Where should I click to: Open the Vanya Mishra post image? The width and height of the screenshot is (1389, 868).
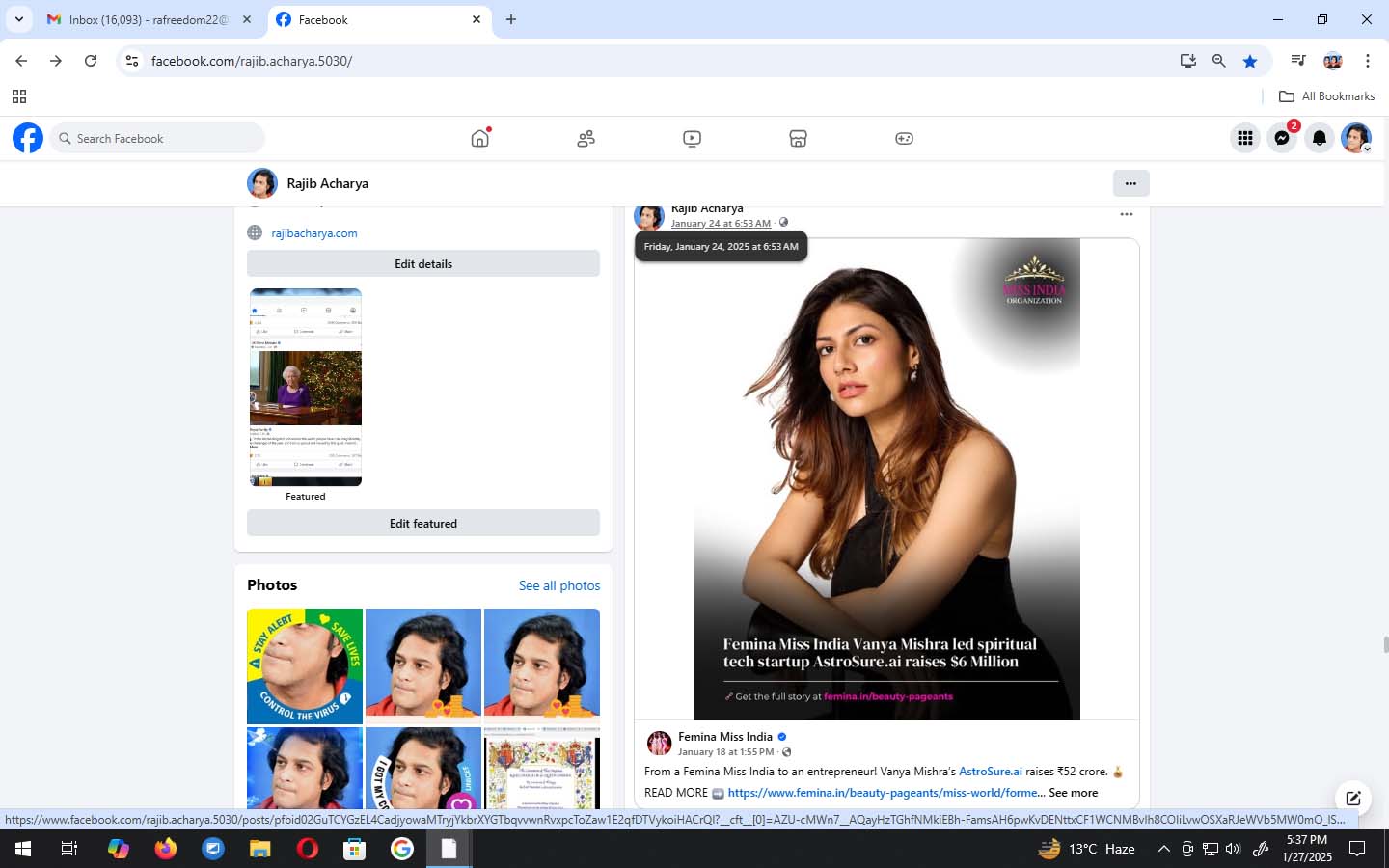(x=887, y=479)
